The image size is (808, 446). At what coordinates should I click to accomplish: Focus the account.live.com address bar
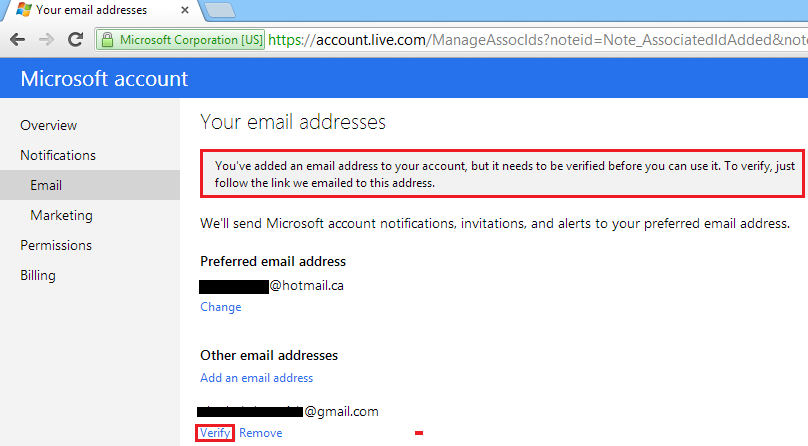point(536,40)
